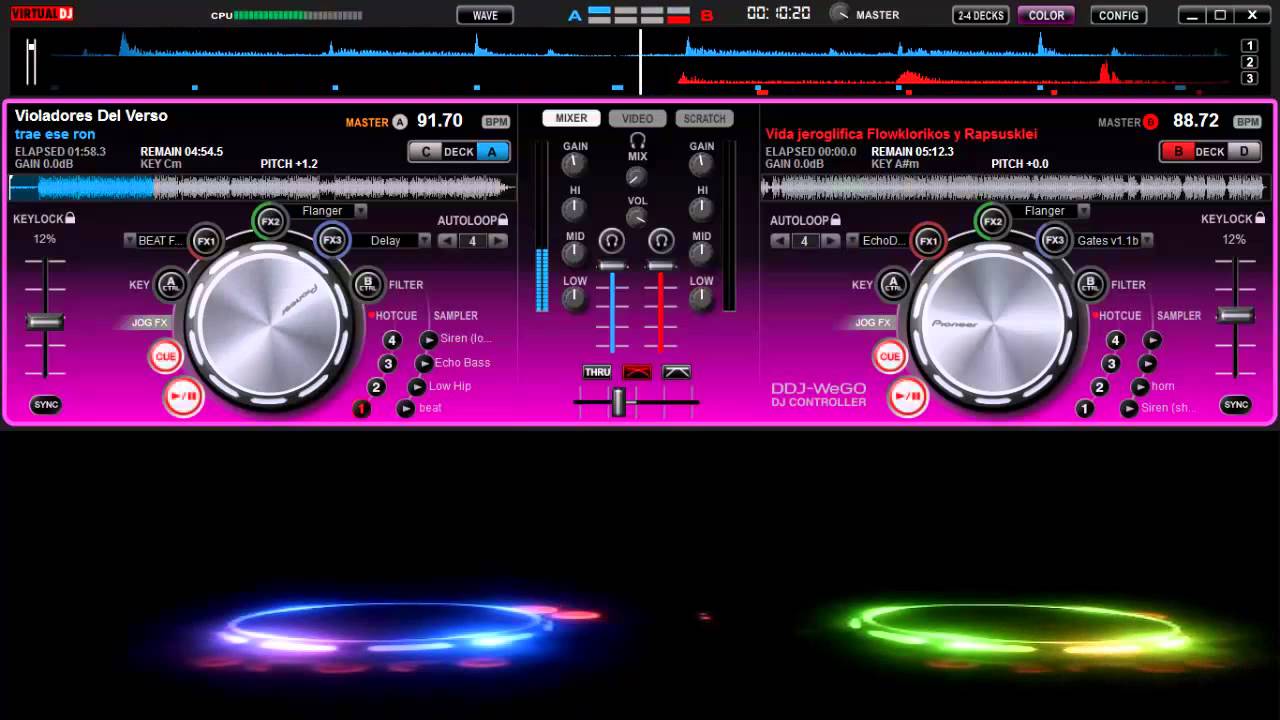The image size is (1280, 720).
Task: Toggle left channel headphone cue
Action: 611,241
